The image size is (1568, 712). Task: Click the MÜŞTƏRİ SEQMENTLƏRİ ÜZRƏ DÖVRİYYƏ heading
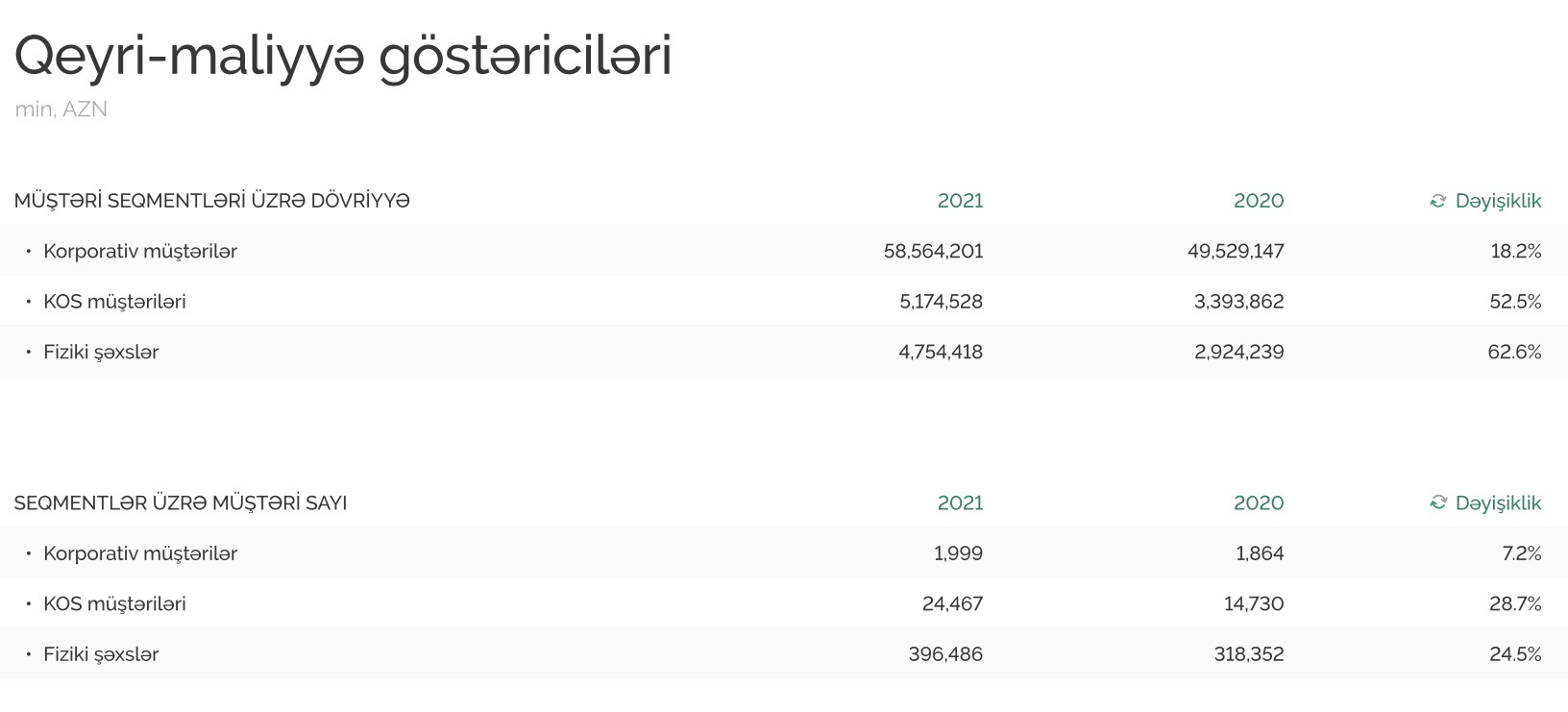[x=211, y=201]
